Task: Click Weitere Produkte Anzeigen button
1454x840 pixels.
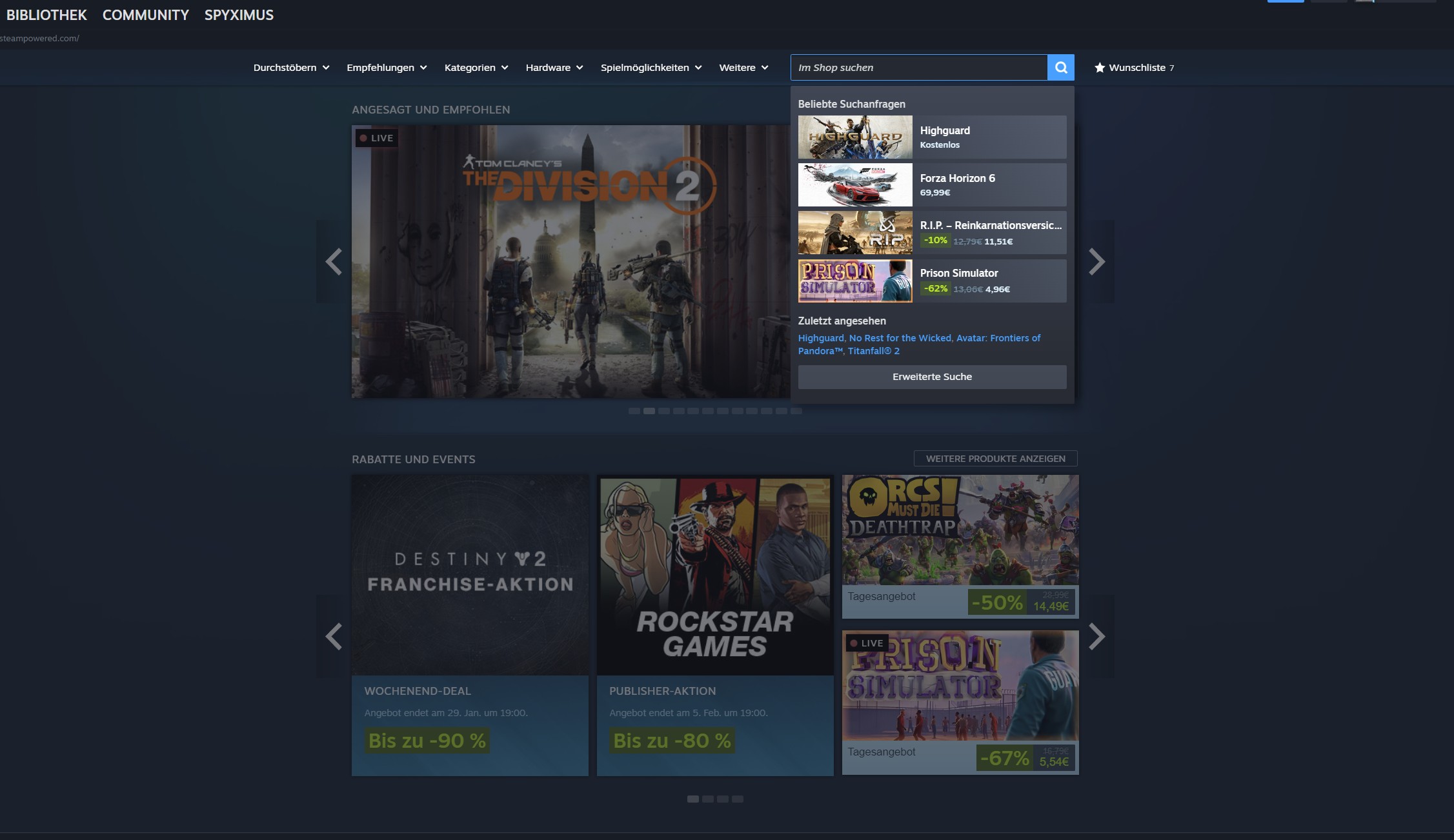Action: pyautogui.click(x=995, y=459)
